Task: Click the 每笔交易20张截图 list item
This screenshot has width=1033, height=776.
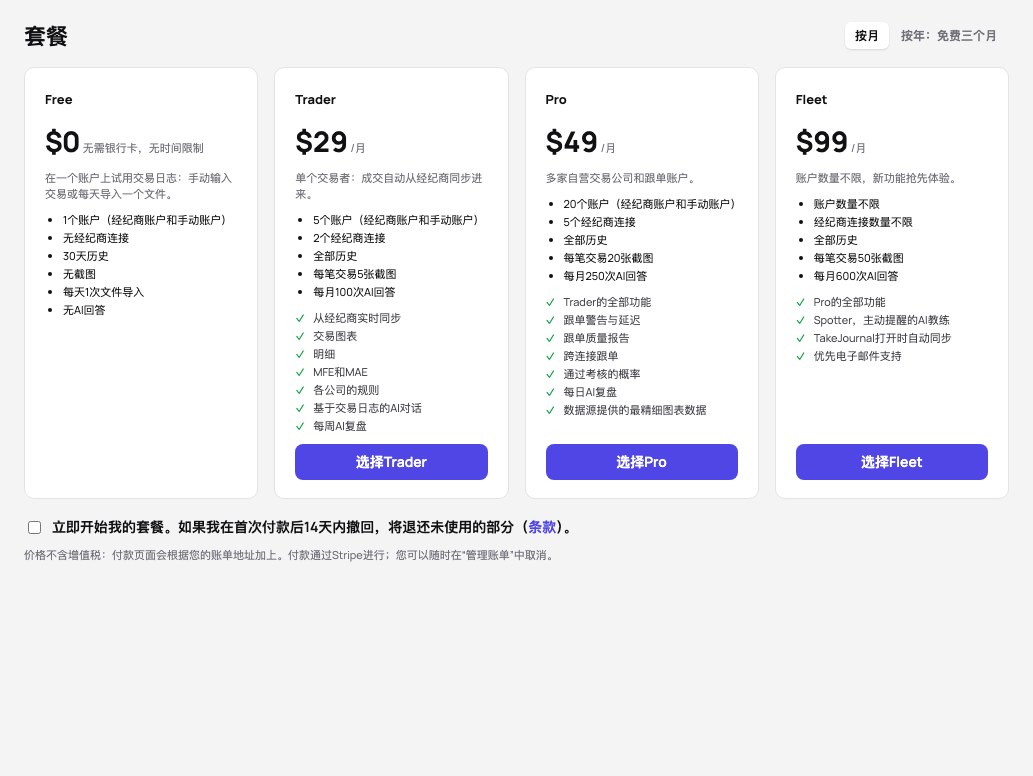Action: click(608, 258)
